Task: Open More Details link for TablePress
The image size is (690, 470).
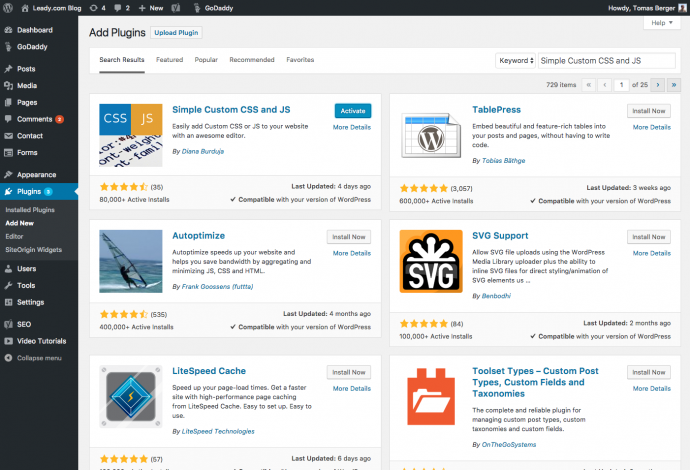Action: tap(651, 127)
